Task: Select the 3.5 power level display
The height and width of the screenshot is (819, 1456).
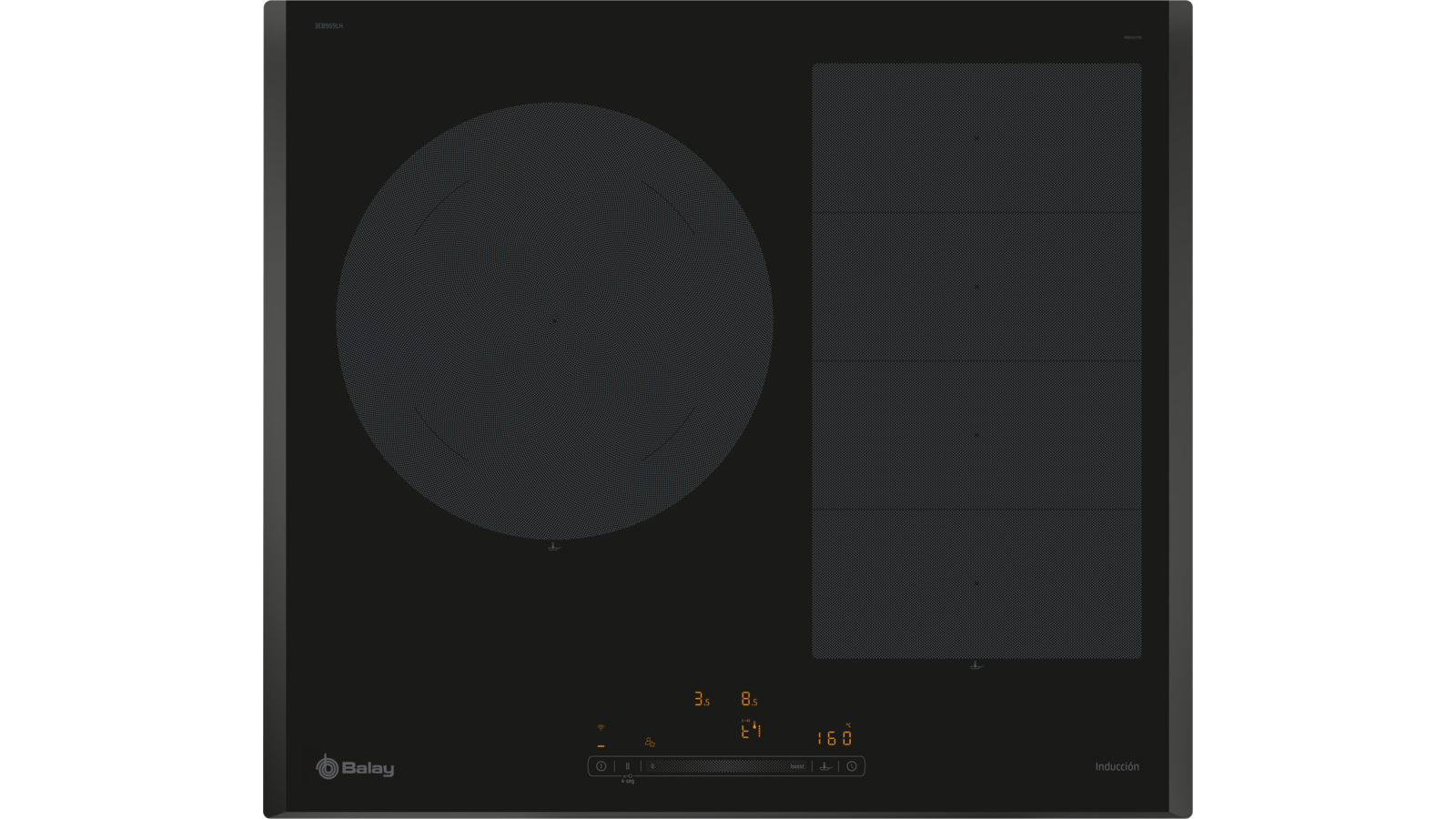Action: (701, 699)
